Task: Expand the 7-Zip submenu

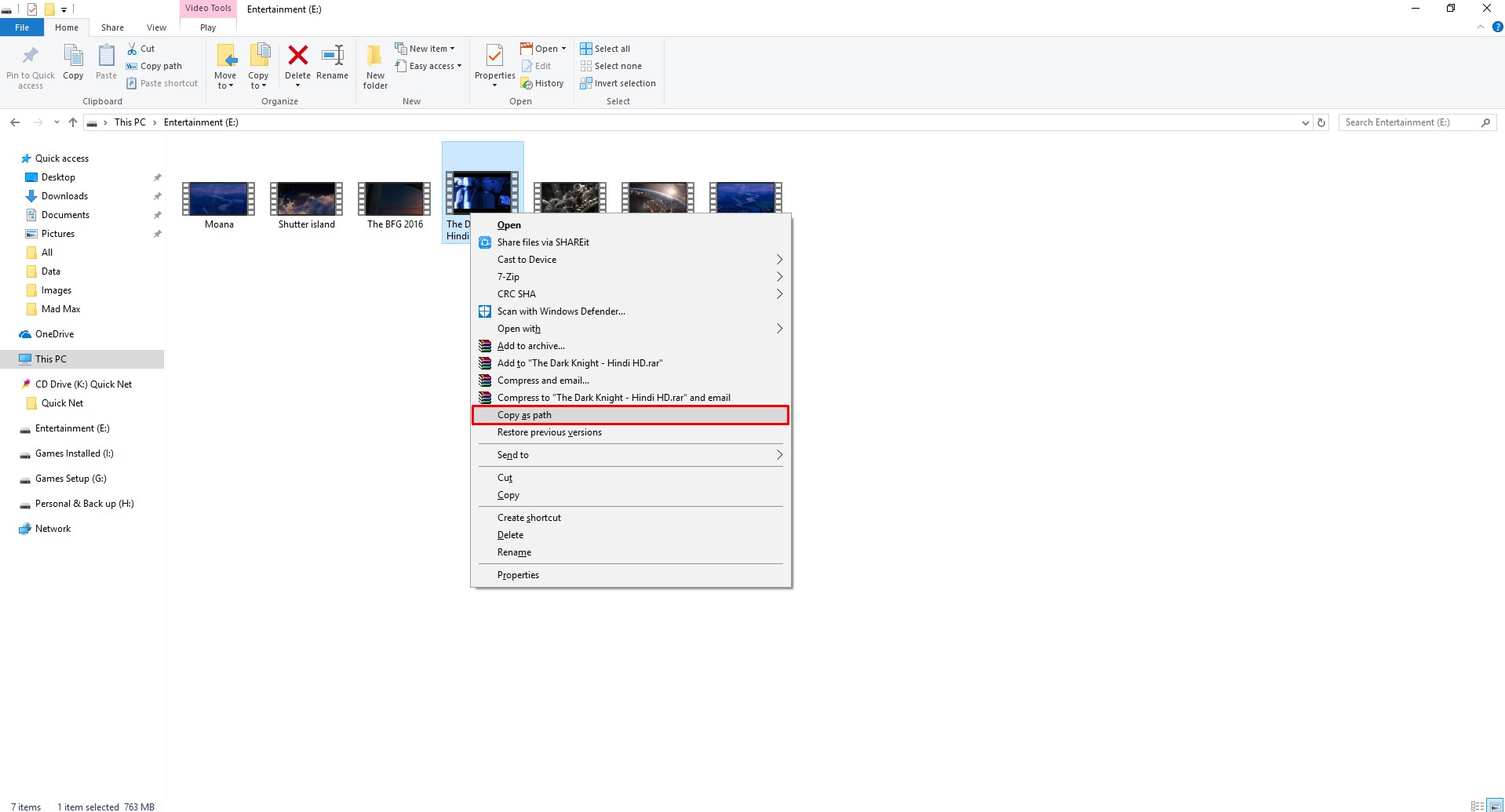Action: tap(779, 277)
